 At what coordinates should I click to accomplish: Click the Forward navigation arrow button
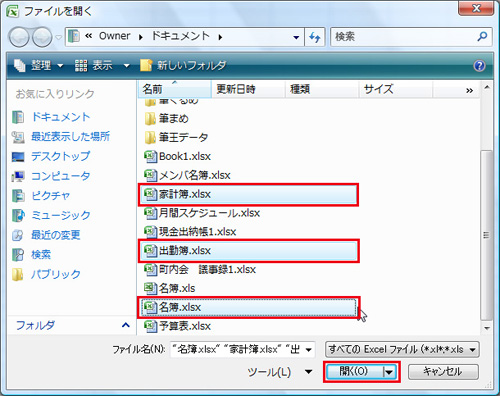[42, 37]
